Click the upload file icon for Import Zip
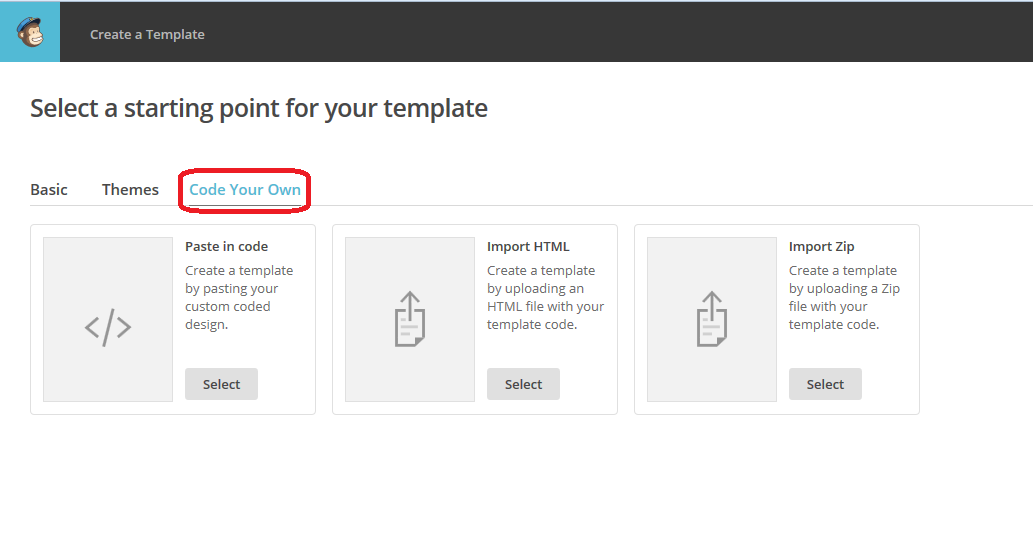This screenshot has width=1033, height=545. (712, 319)
